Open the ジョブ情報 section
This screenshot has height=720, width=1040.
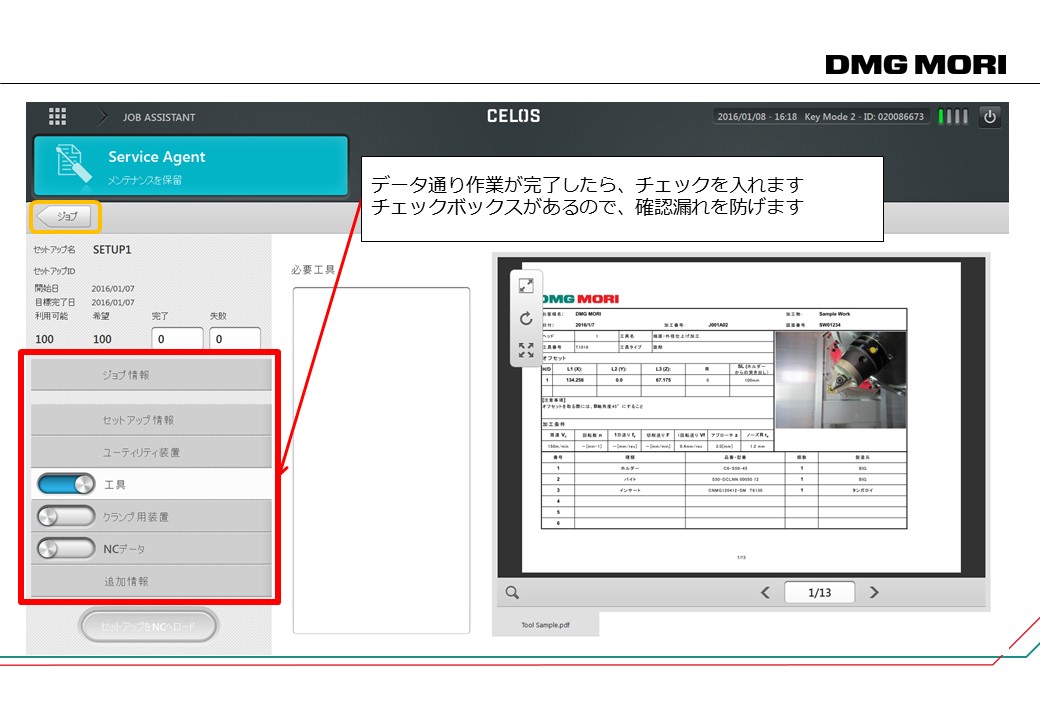click(x=151, y=375)
